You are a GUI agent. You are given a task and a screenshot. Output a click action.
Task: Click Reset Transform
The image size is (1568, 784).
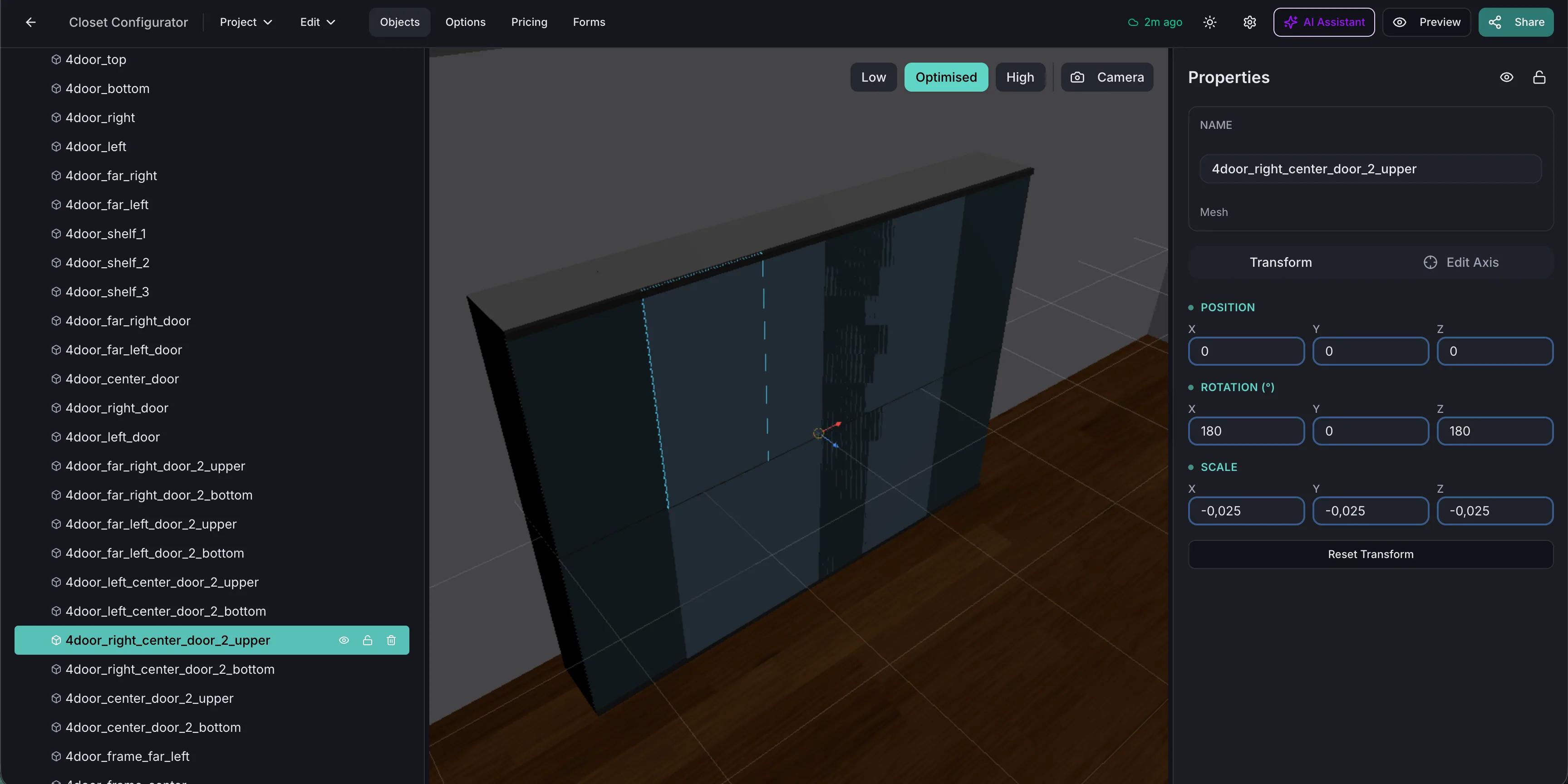point(1370,554)
